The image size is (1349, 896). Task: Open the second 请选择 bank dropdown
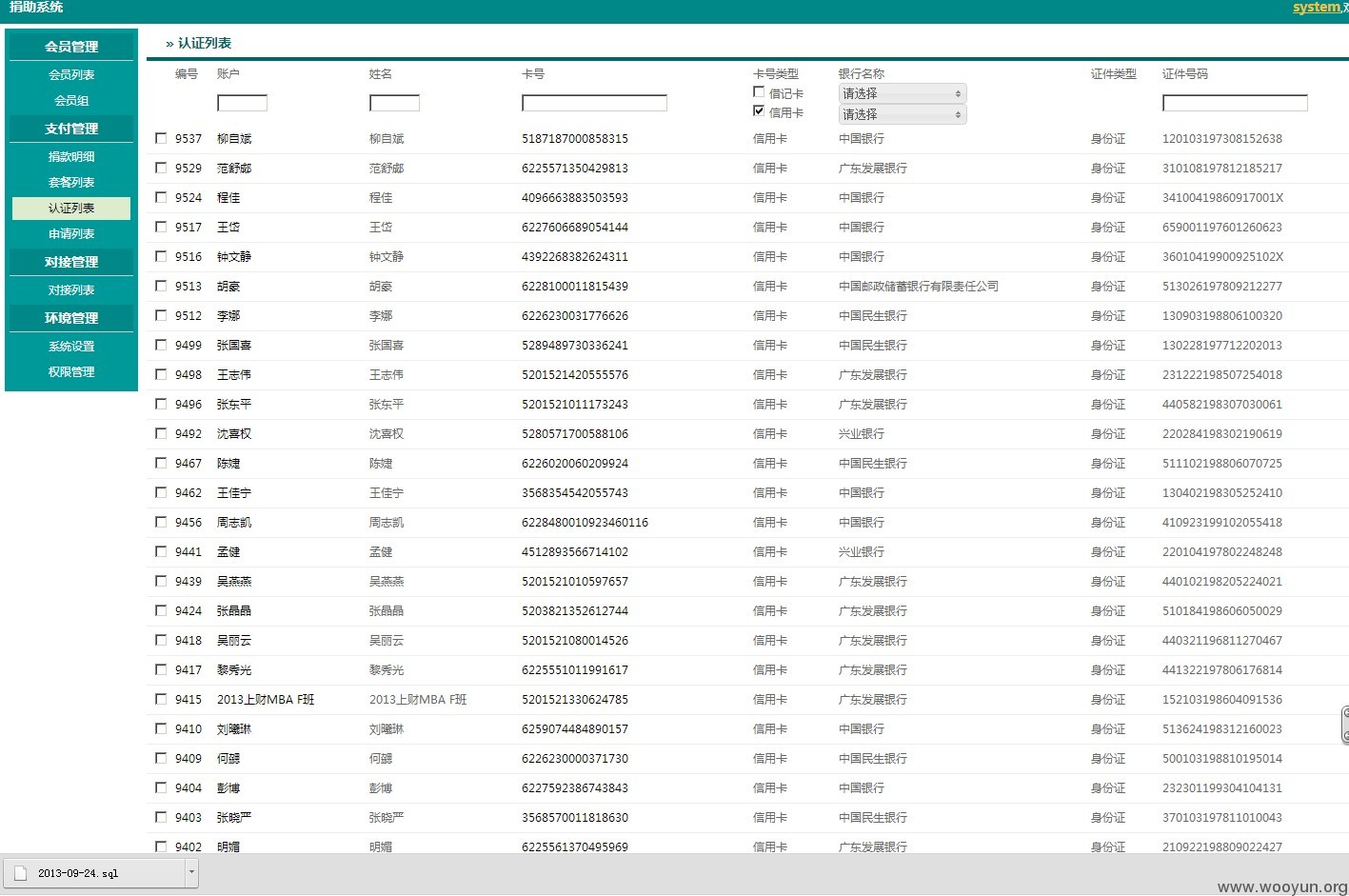(903, 114)
